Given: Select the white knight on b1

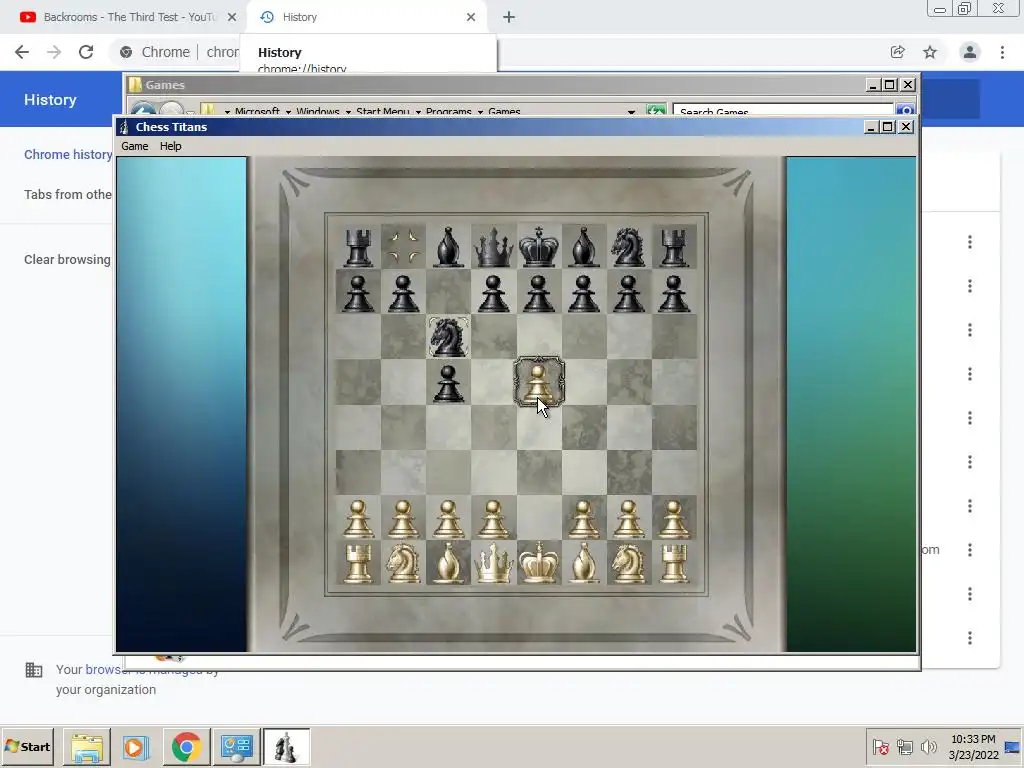Looking at the screenshot, I should 403,563.
